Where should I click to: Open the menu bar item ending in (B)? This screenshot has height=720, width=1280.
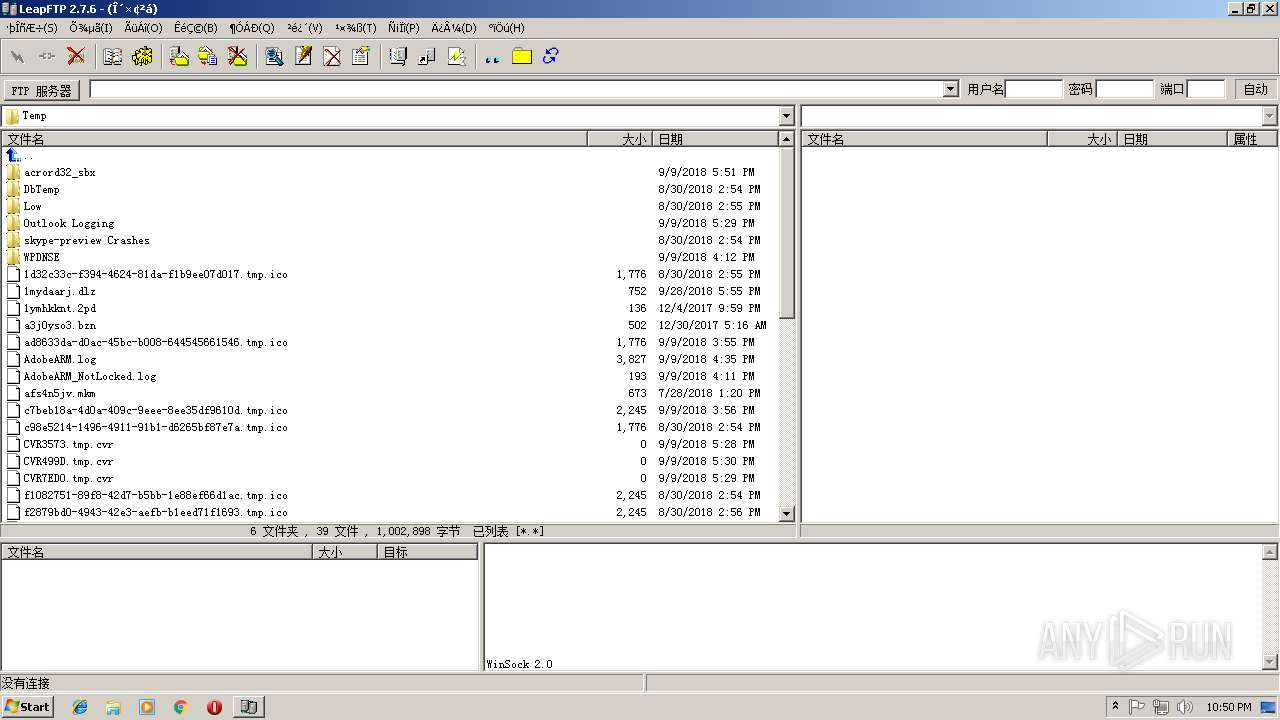[195, 28]
